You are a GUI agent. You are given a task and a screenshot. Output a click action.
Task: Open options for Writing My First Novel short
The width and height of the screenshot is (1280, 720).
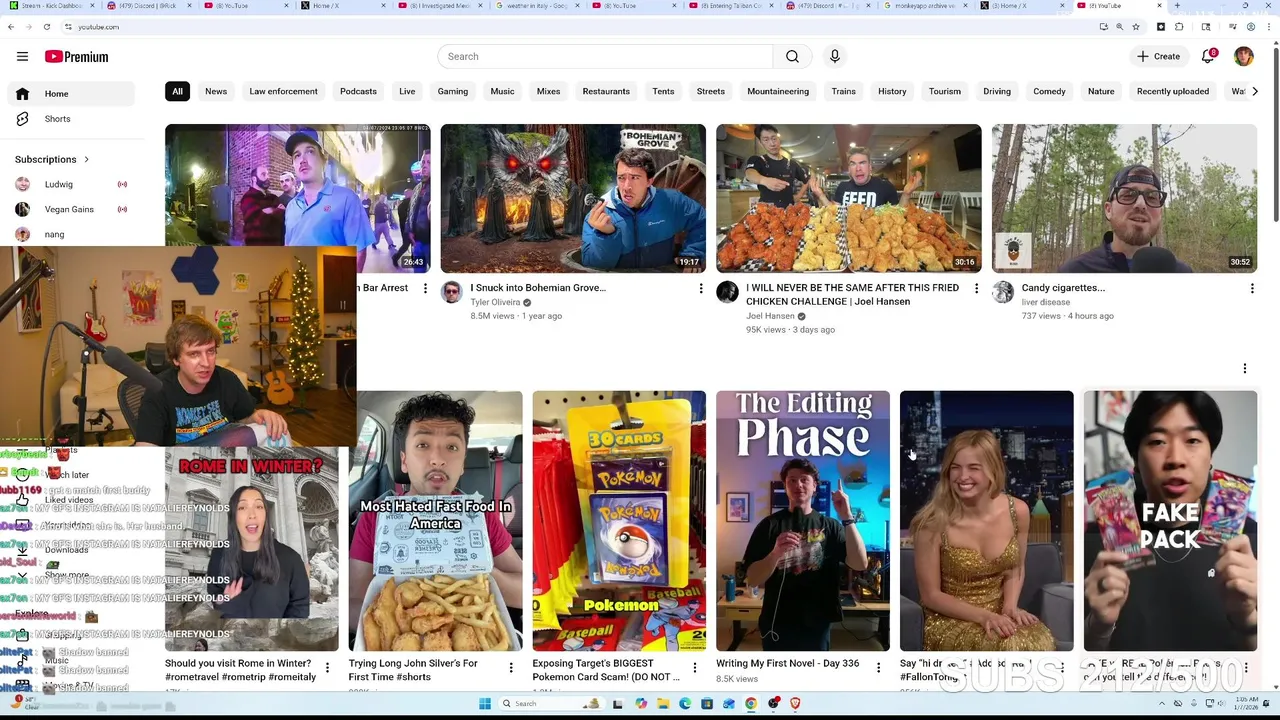[878, 668]
